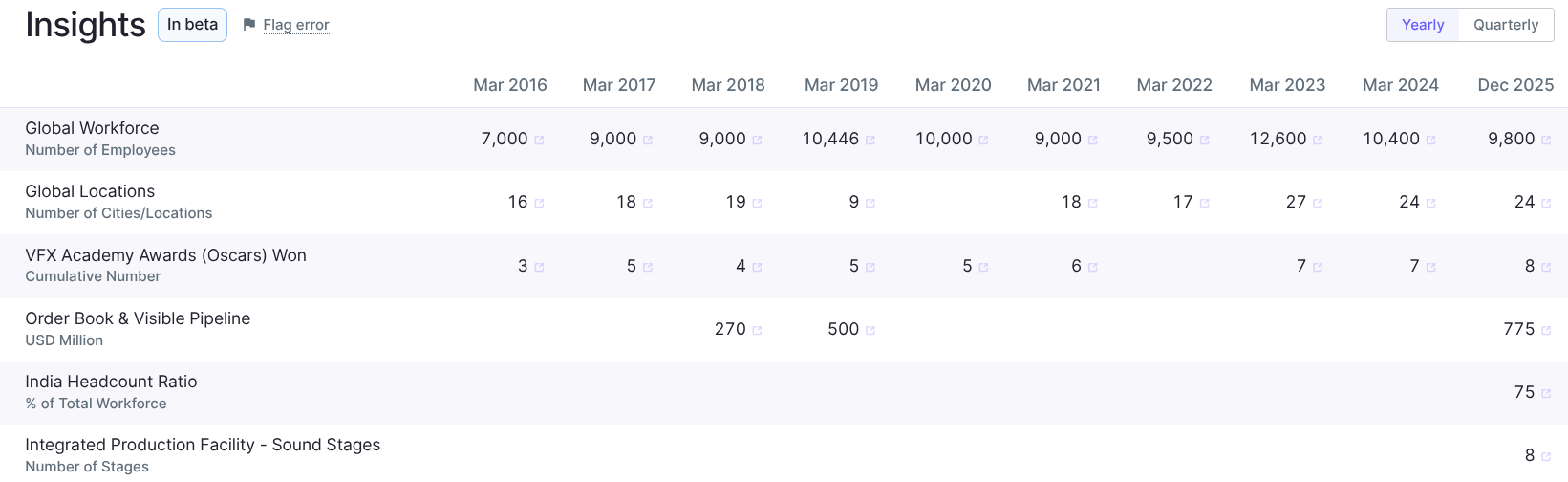Click source icon beside Mar 2023 locations 27
The image size is (1568, 482).
pyautogui.click(x=1318, y=203)
